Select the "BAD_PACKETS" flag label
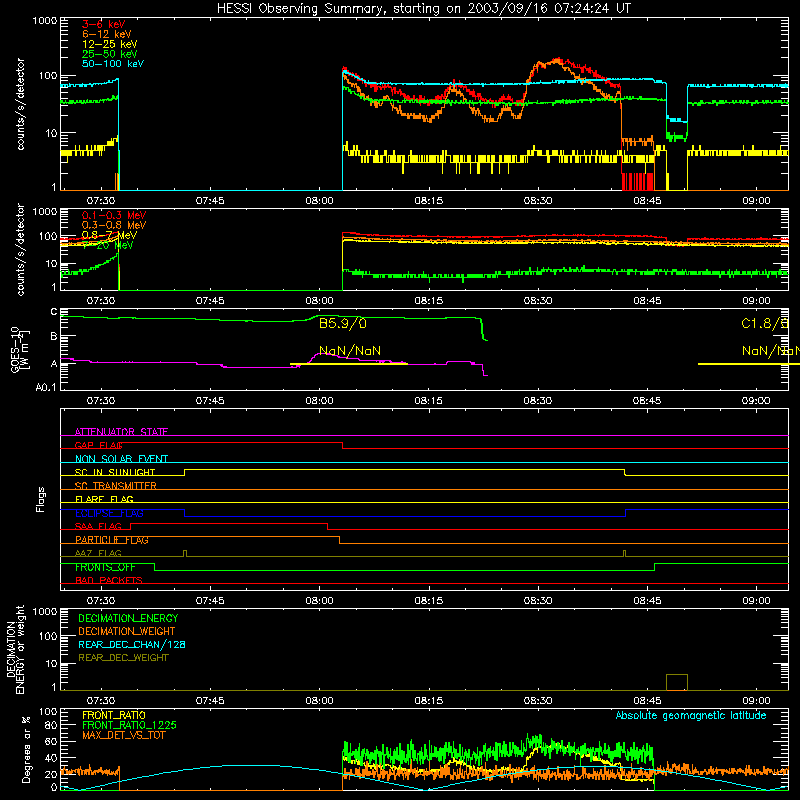Screen dimensions: 800x800 pyautogui.click(x=109, y=580)
